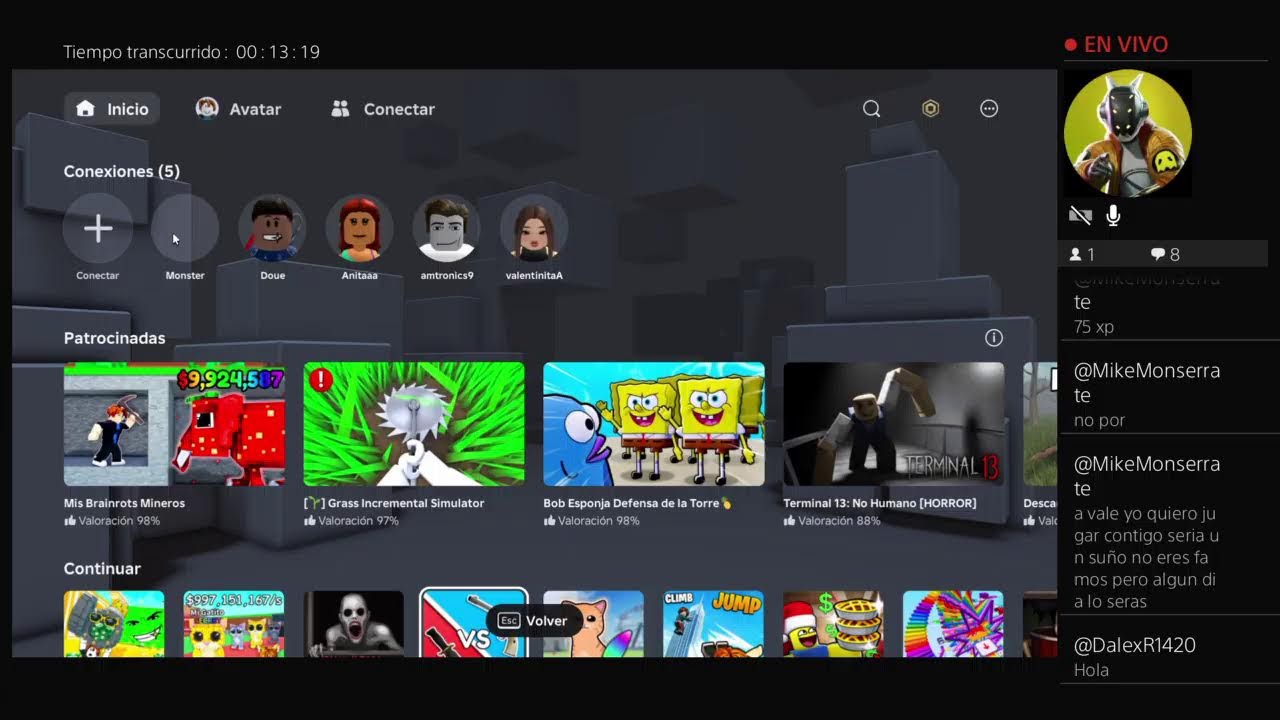Image resolution: width=1280 pixels, height=720 pixels.
Task: Open the $997,151,167/s game in Continuar
Action: (234, 623)
